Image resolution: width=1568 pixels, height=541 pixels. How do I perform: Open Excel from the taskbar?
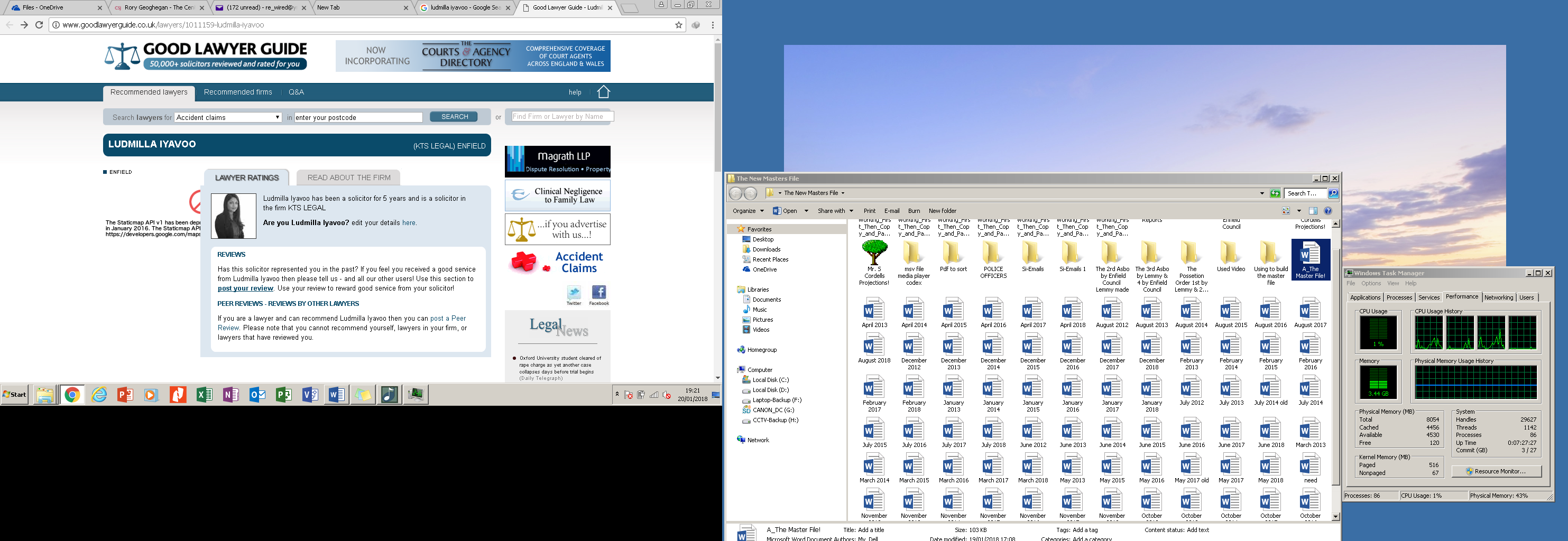coord(204,395)
